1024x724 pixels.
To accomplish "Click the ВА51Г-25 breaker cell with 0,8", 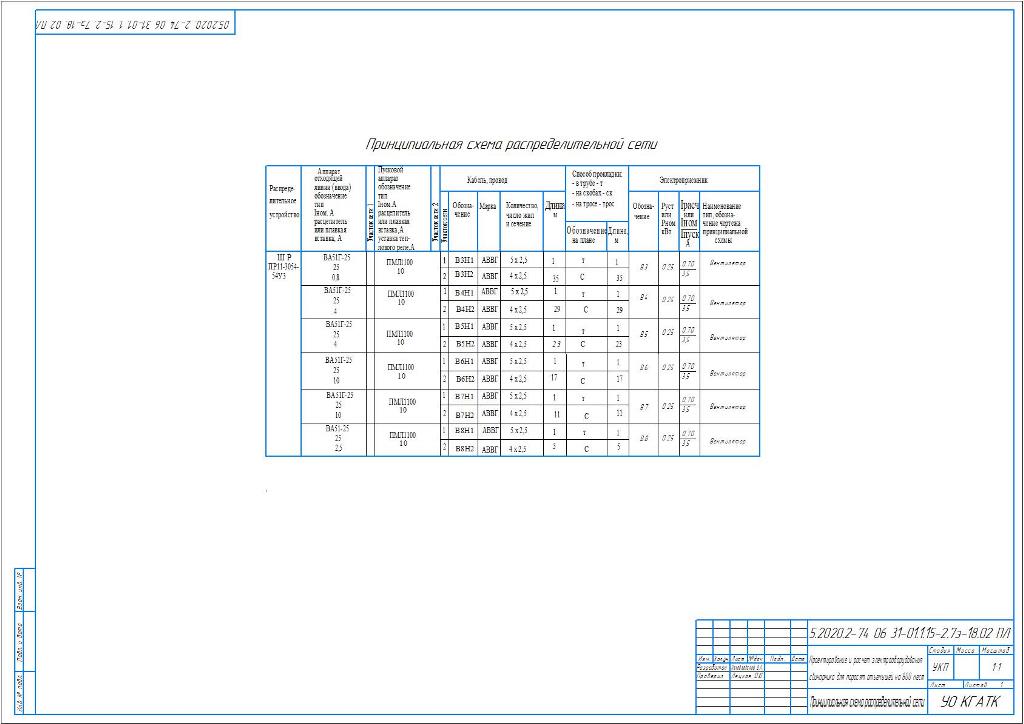I will (336, 268).
